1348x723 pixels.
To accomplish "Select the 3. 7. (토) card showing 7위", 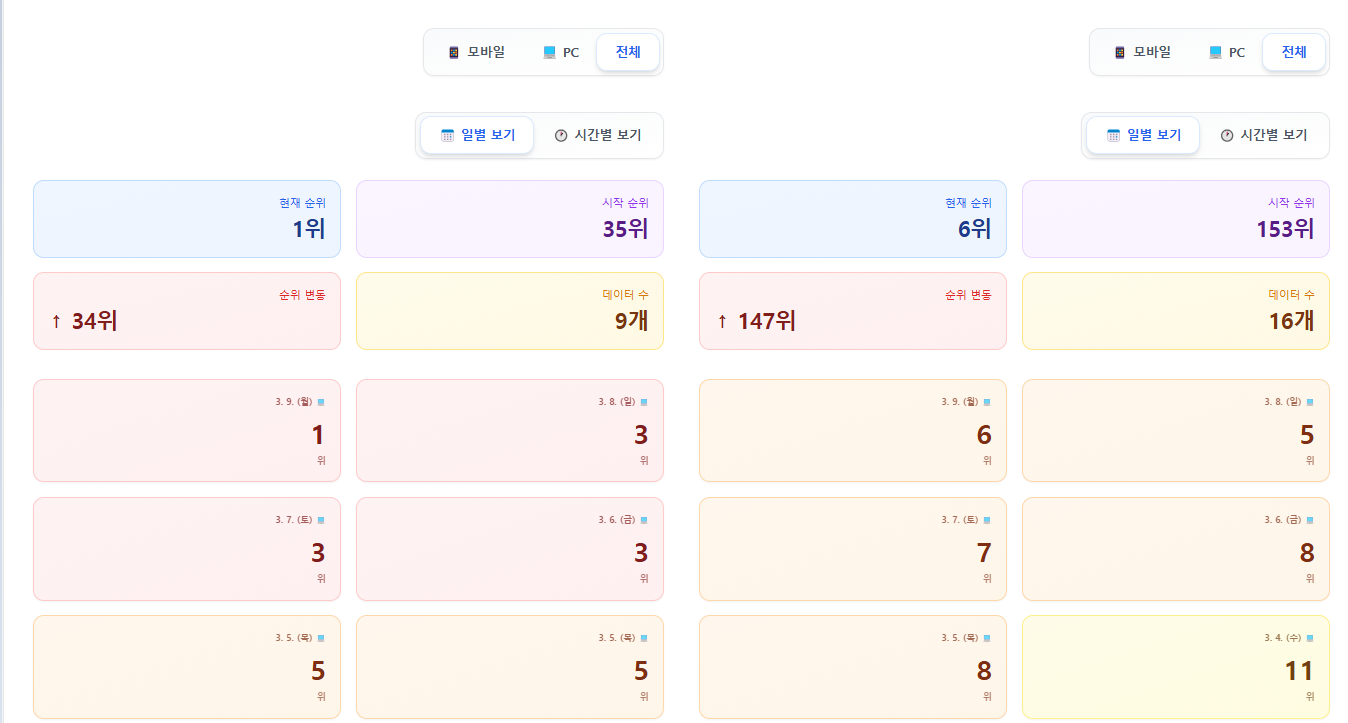I will (x=852, y=548).
